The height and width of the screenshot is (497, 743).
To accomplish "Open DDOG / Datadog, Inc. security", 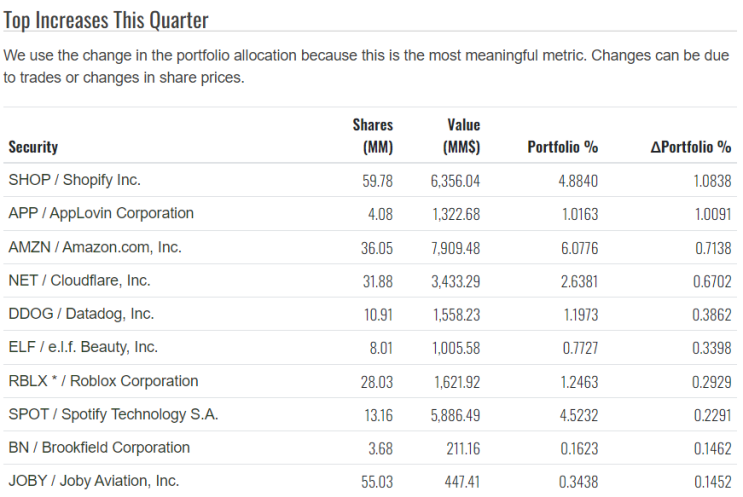I will (x=81, y=314).
